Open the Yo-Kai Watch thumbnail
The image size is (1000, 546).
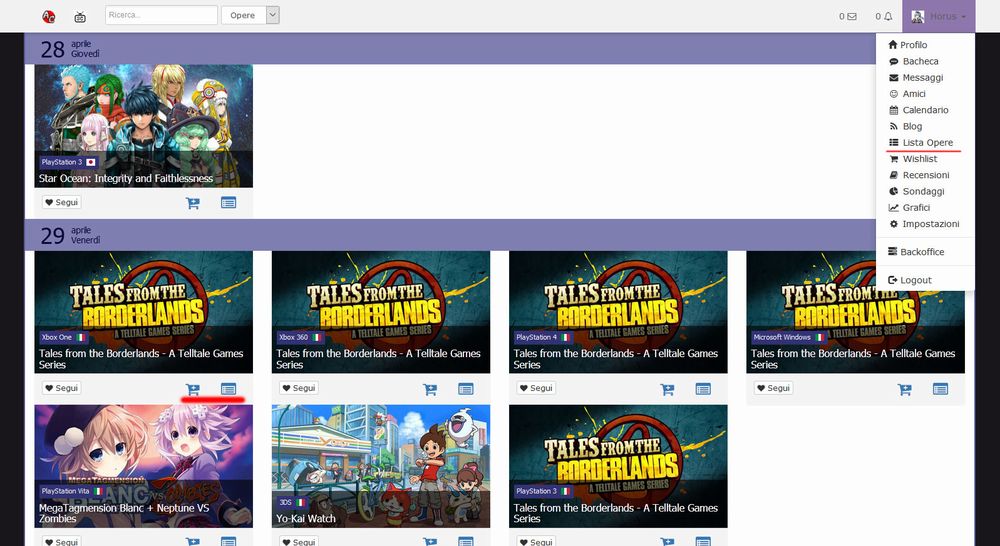[381, 465]
